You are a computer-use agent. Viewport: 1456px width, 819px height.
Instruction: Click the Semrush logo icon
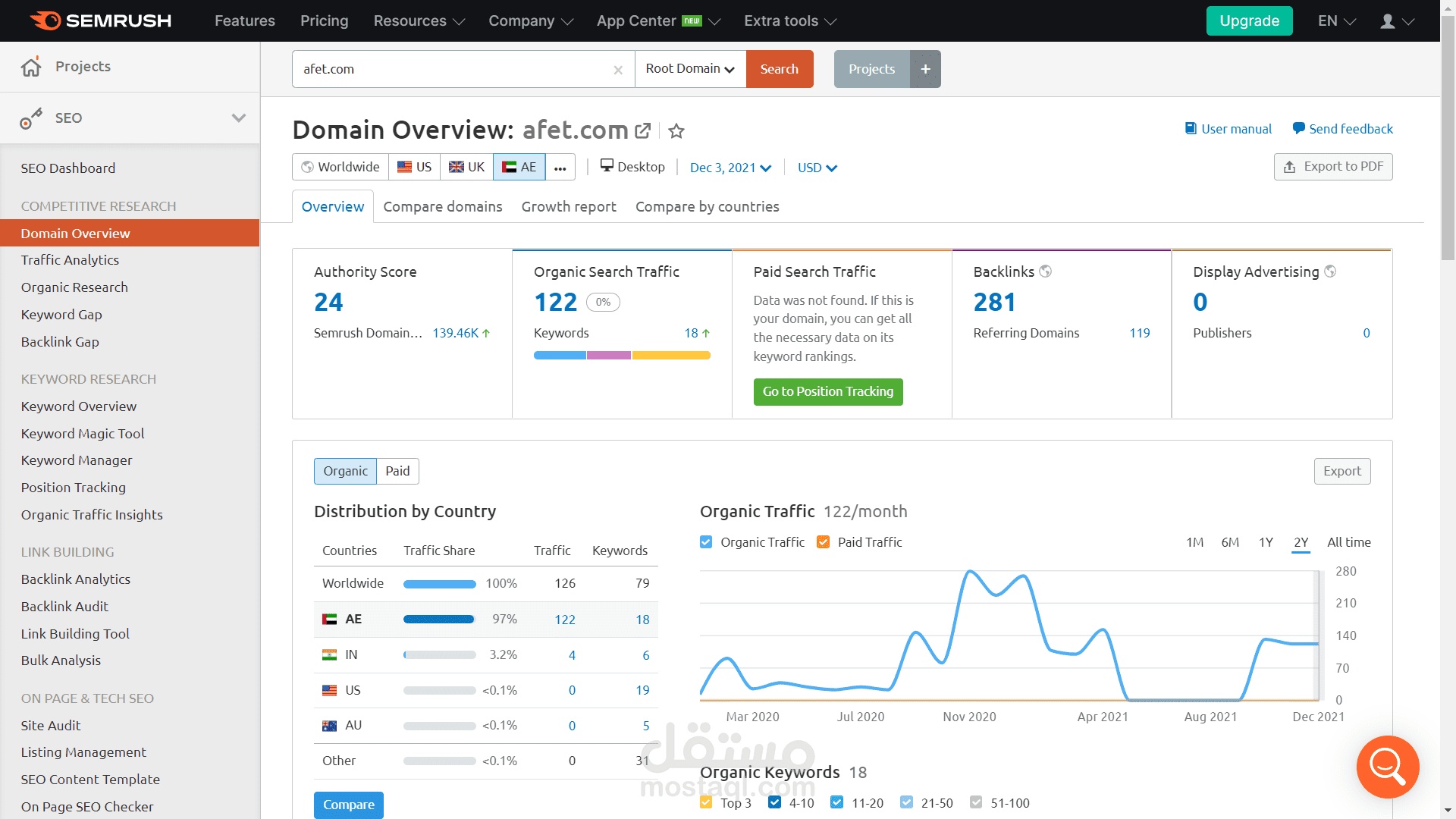(x=45, y=20)
